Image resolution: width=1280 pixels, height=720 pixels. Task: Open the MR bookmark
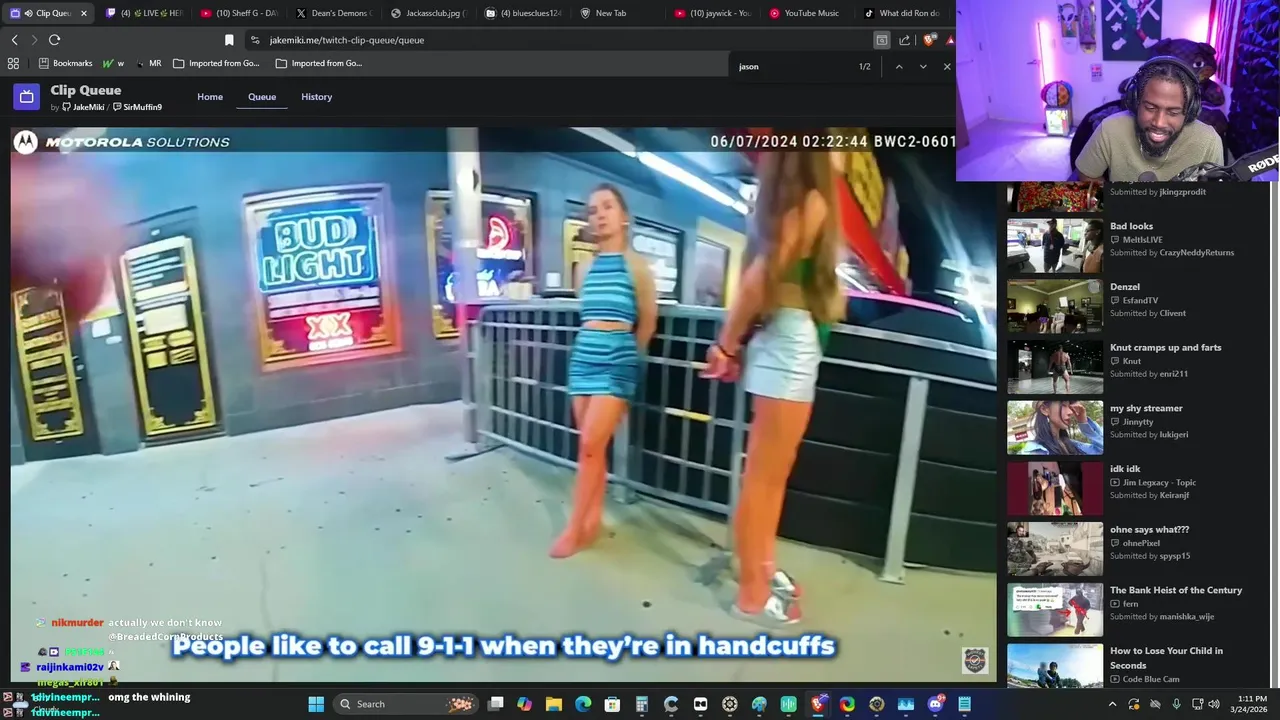149,63
